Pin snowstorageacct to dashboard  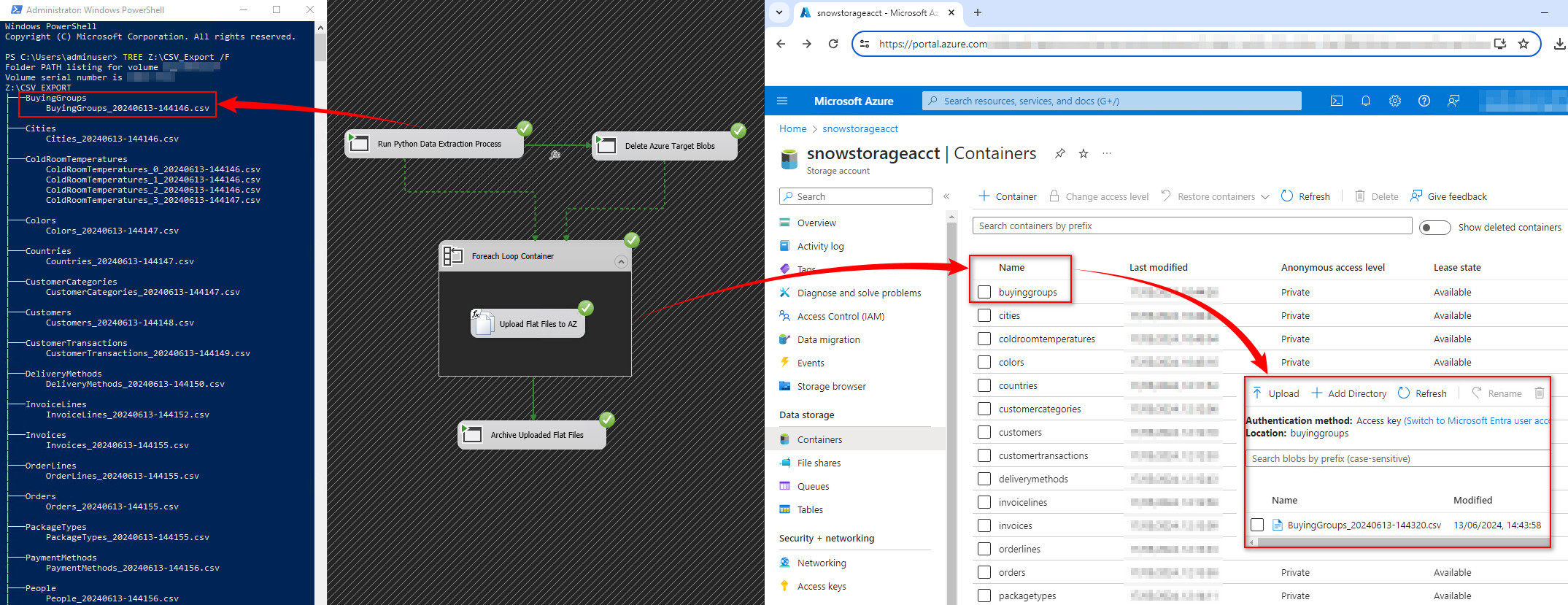(1059, 153)
